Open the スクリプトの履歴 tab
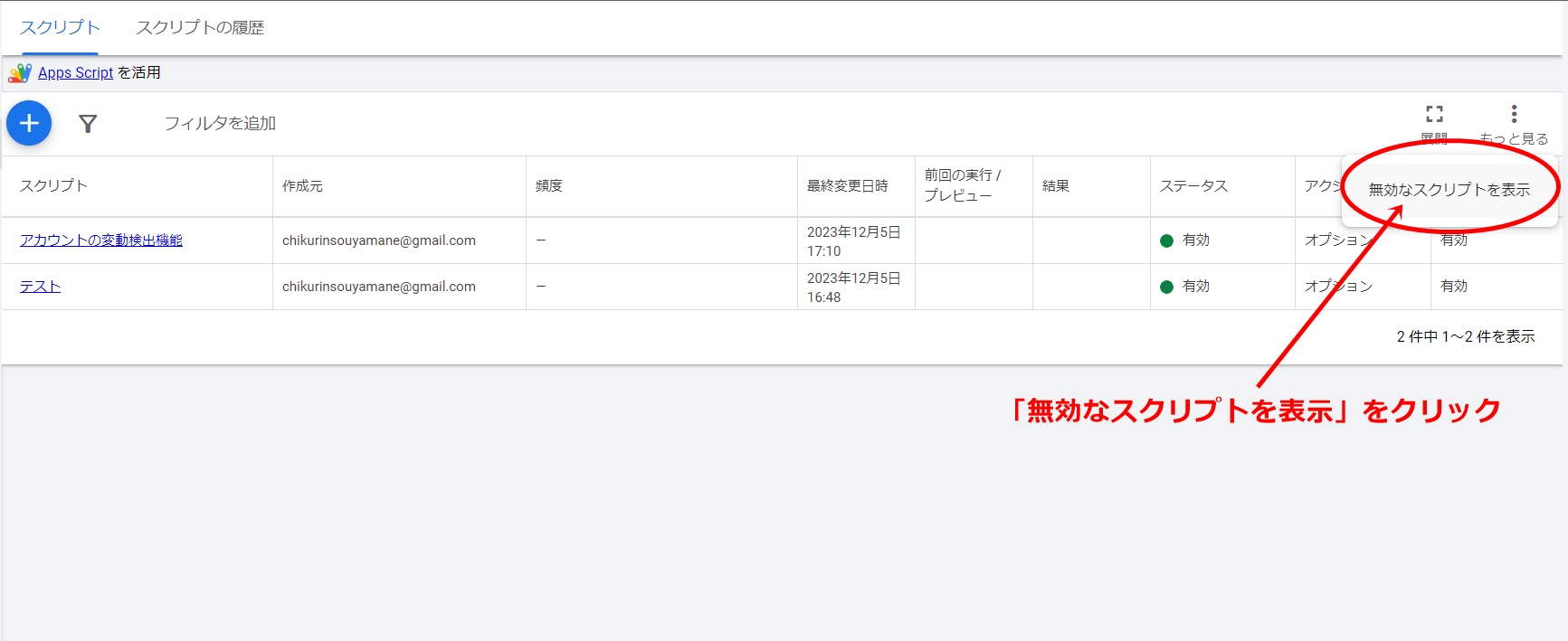This screenshot has width=1568, height=641. coord(200,28)
